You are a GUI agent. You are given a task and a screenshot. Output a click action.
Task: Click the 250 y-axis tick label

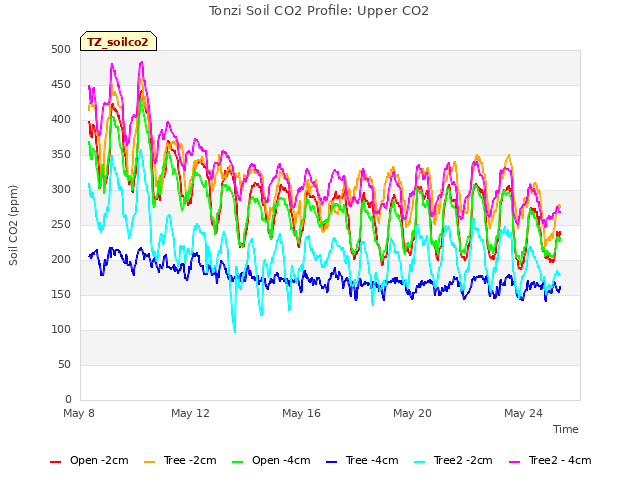(61, 224)
